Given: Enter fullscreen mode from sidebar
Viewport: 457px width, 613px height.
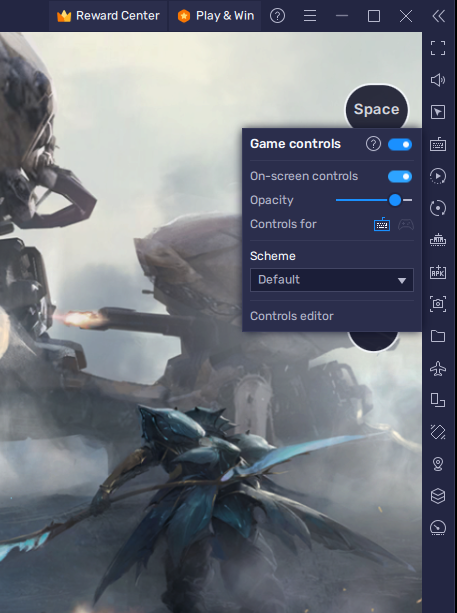Looking at the screenshot, I should click(438, 48).
